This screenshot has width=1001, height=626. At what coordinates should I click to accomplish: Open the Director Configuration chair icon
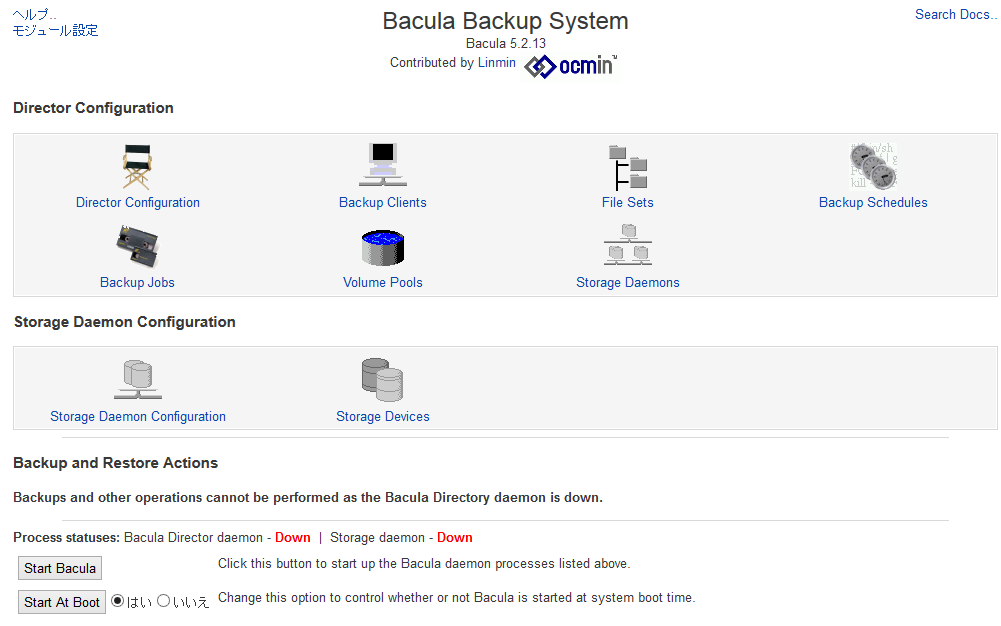click(137, 166)
